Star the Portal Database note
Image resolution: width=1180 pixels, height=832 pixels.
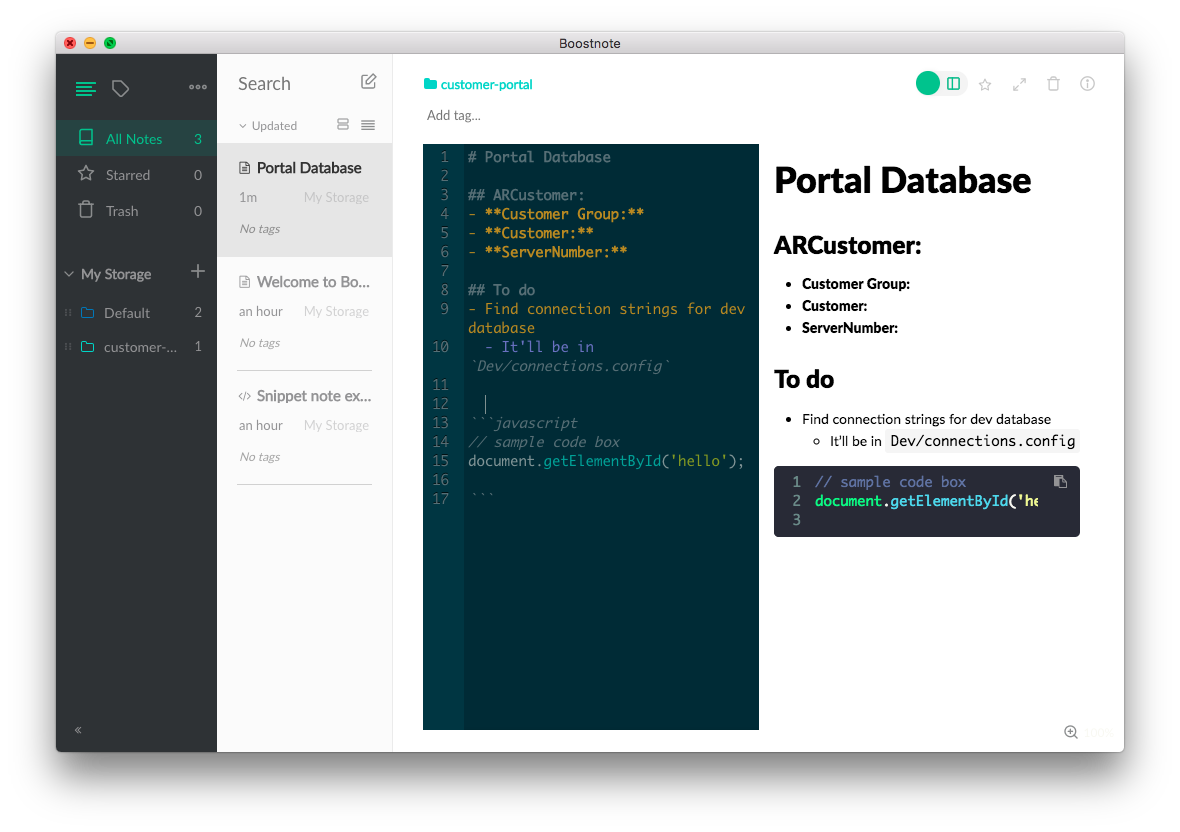coord(985,84)
